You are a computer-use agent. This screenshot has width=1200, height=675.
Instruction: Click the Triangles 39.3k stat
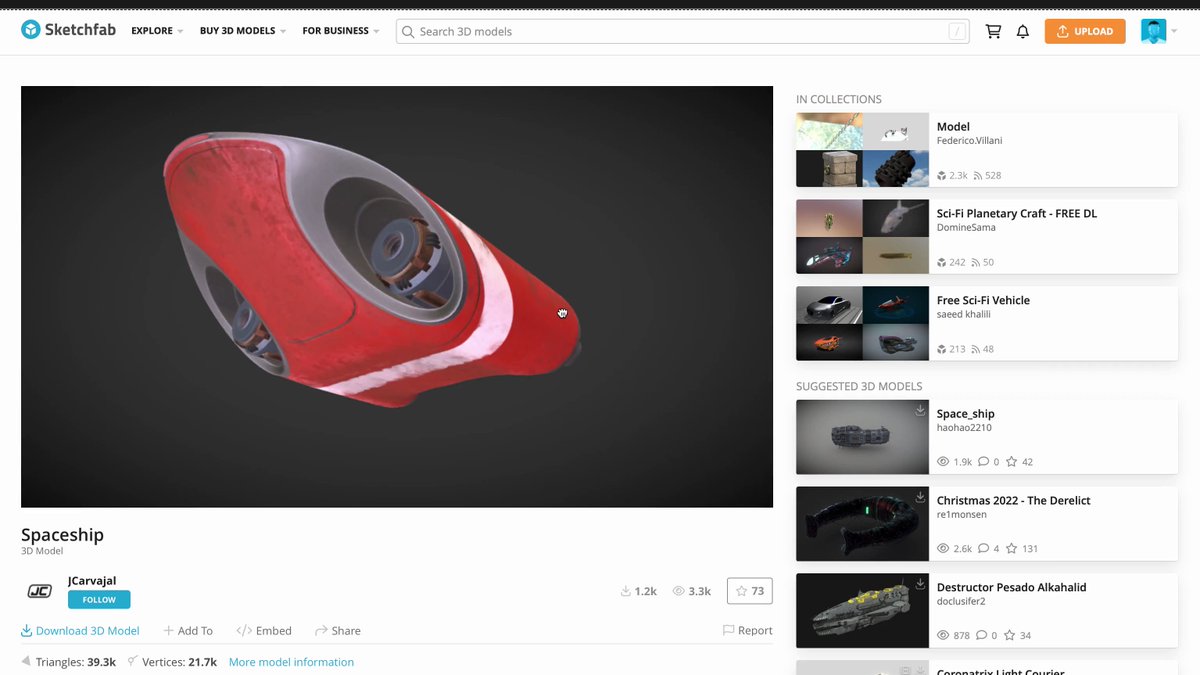pos(69,662)
